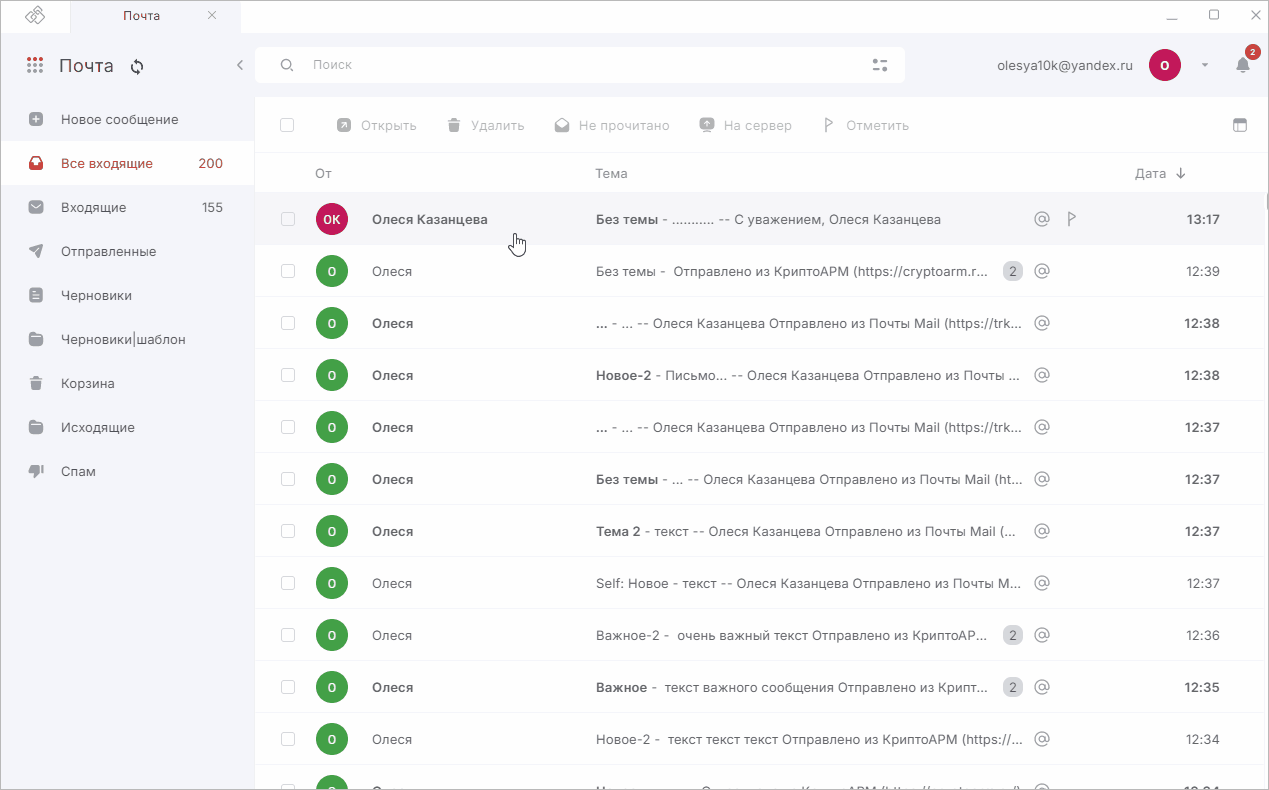Sort by От column header
This screenshot has height=790, width=1269.
tap(323, 173)
